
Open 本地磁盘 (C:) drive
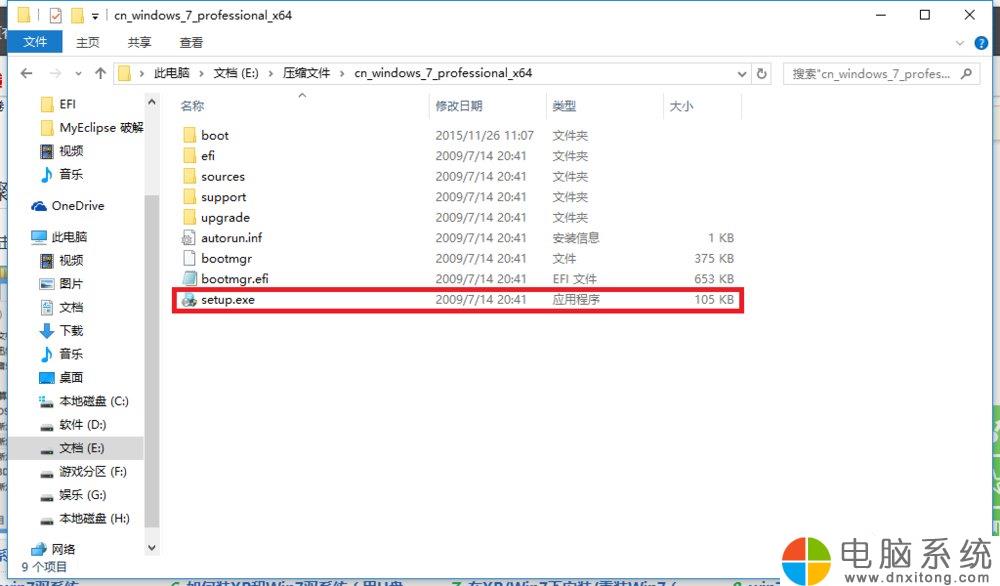point(84,401)
